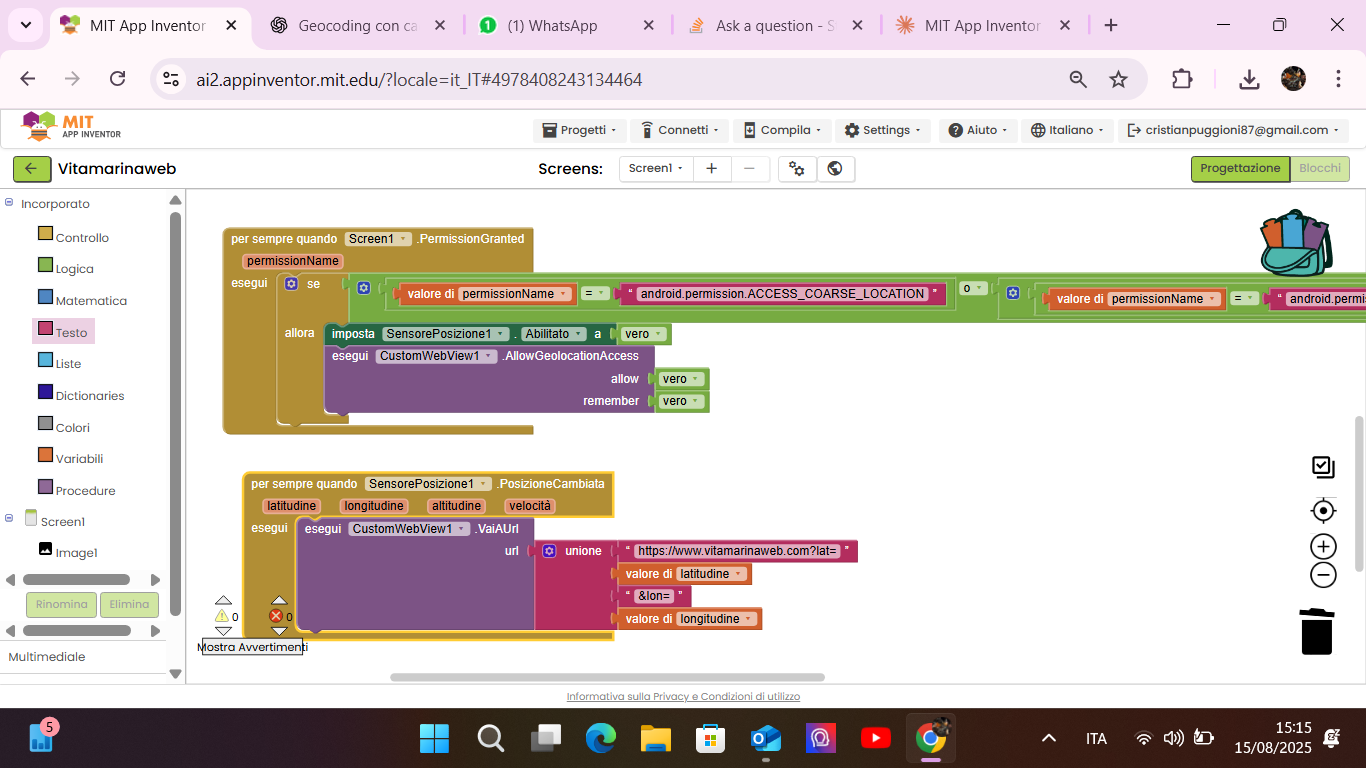This screenshot has width=1366, height=768.
Task: Click the green back arrow button
Action: (x=31, y=169)
